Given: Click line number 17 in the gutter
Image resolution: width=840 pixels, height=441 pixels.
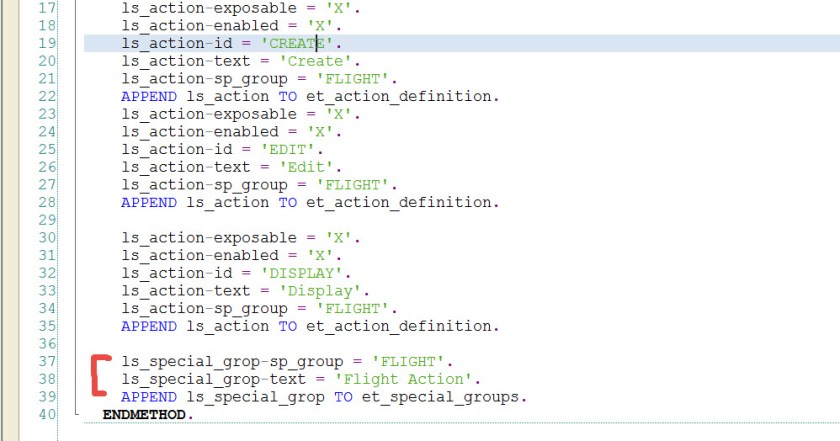Looking at the screenshot, I should (47, 8).
